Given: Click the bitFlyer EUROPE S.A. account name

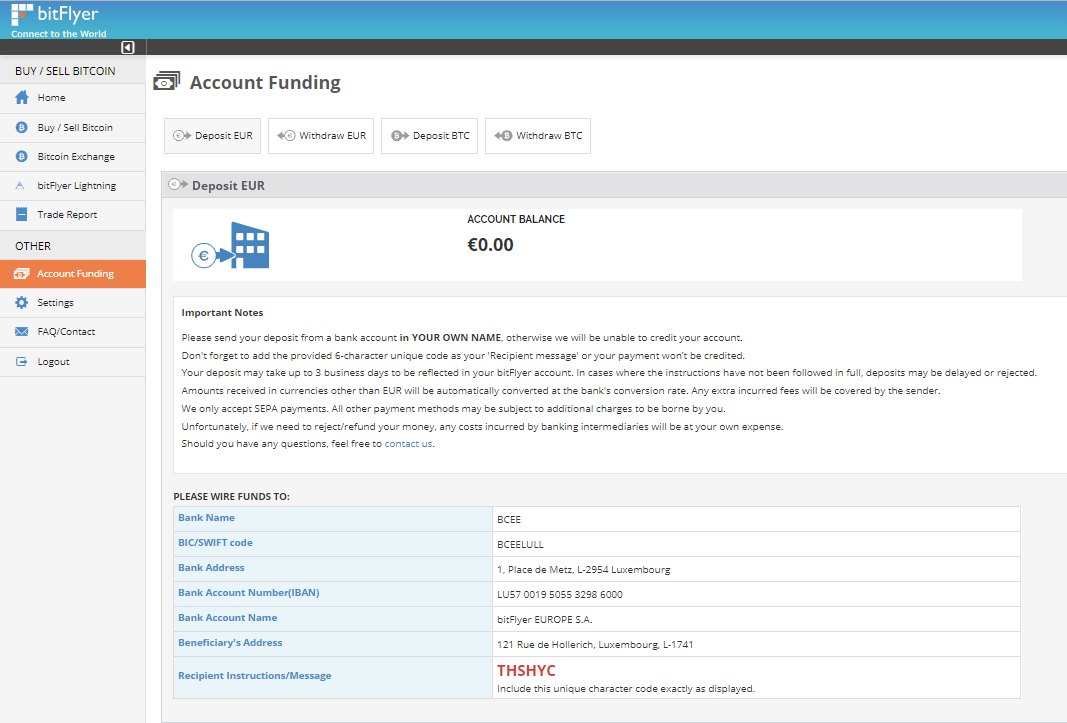Looking at the screenshot, I should (544, 620).
